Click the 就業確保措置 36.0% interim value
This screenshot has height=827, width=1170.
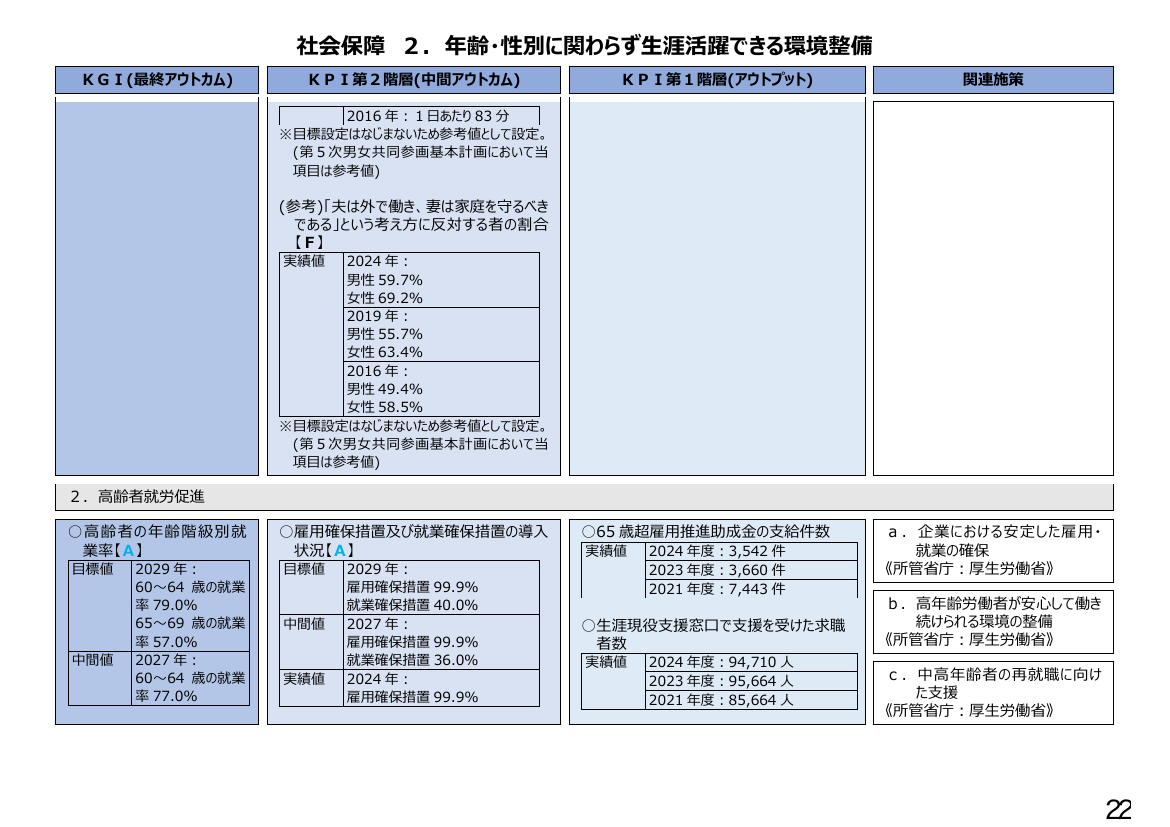412,660
